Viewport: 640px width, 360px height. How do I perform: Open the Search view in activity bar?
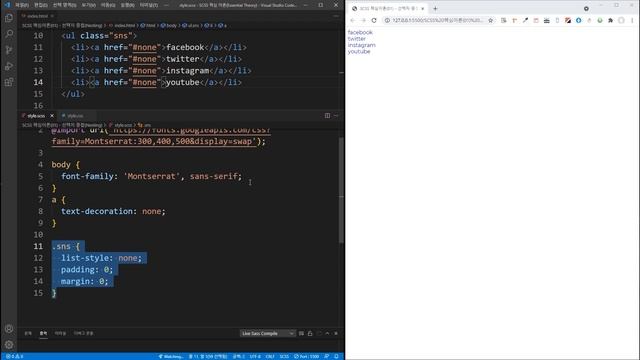tap(9, 34)
